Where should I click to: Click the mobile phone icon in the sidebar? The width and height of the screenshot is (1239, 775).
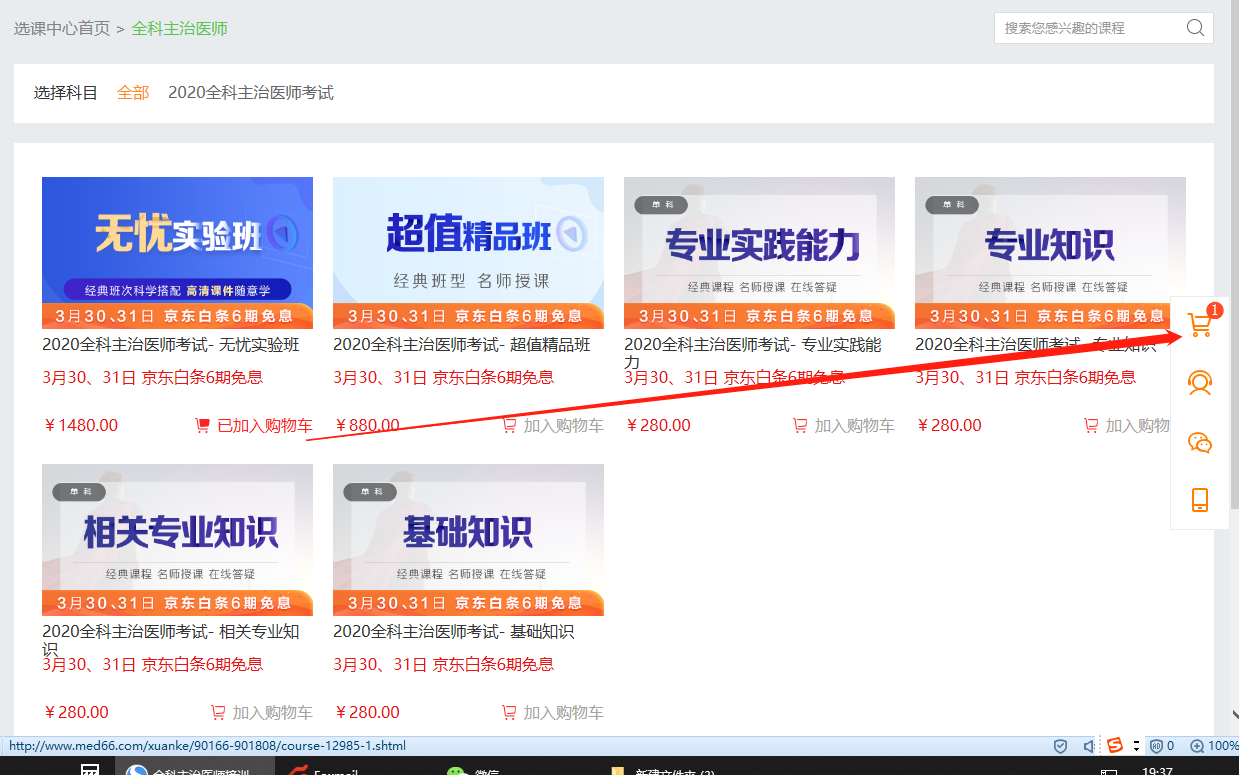(1199, 500)
